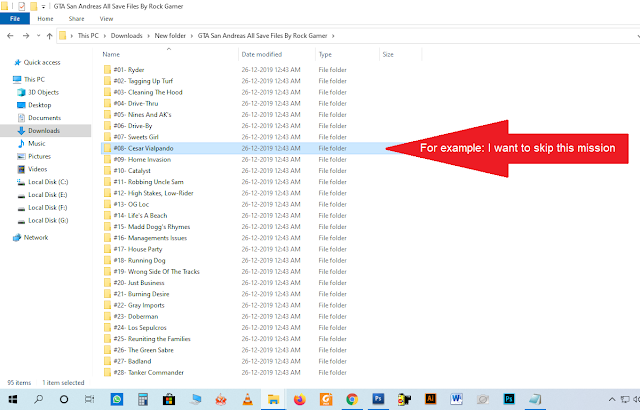Viewport: 640px width, 410px height.
Task: Expand chevron after This PC breadcrumb
Action: pos(104,36)
